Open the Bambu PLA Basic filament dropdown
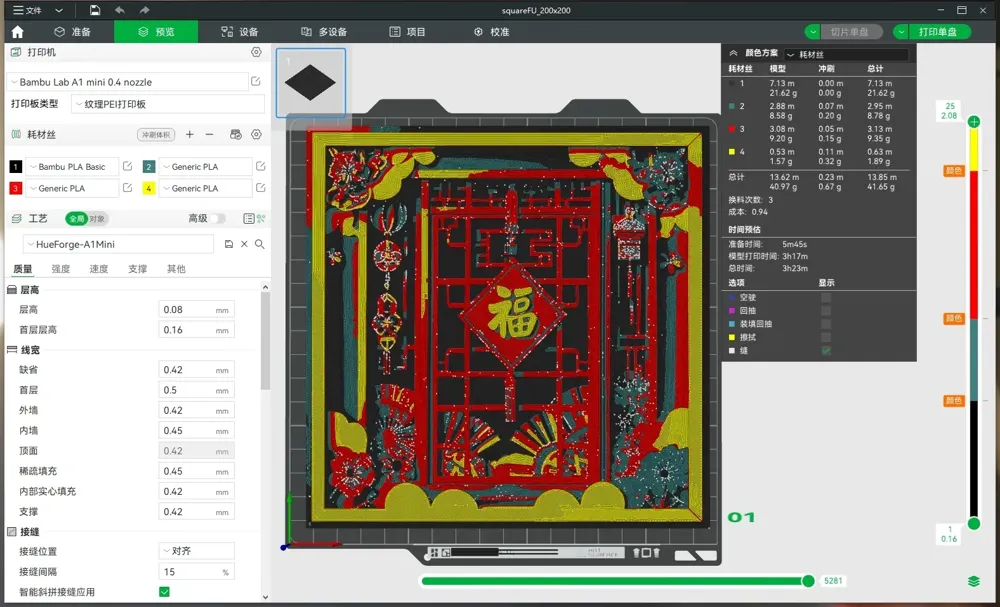This screenshot has width=1000, height=607. click(71, 166)
